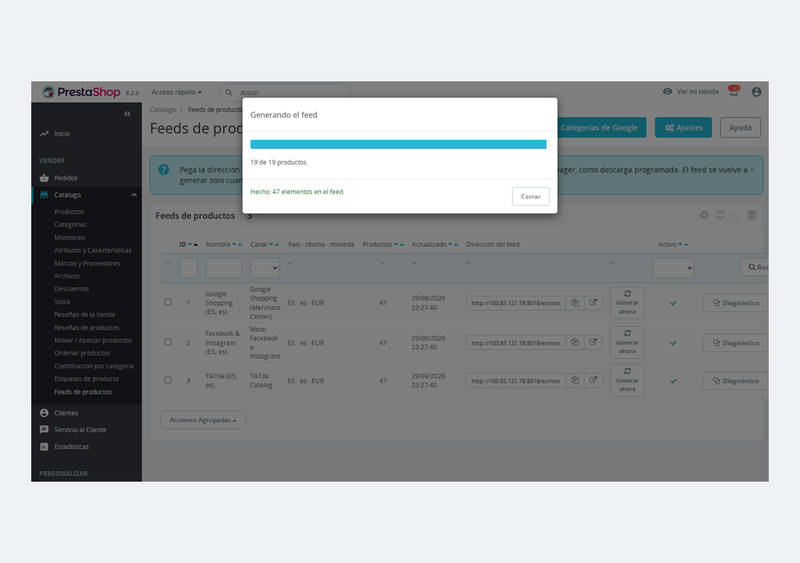Sort the Nombre column descending
Screen dimensions: 800x563
234,244
